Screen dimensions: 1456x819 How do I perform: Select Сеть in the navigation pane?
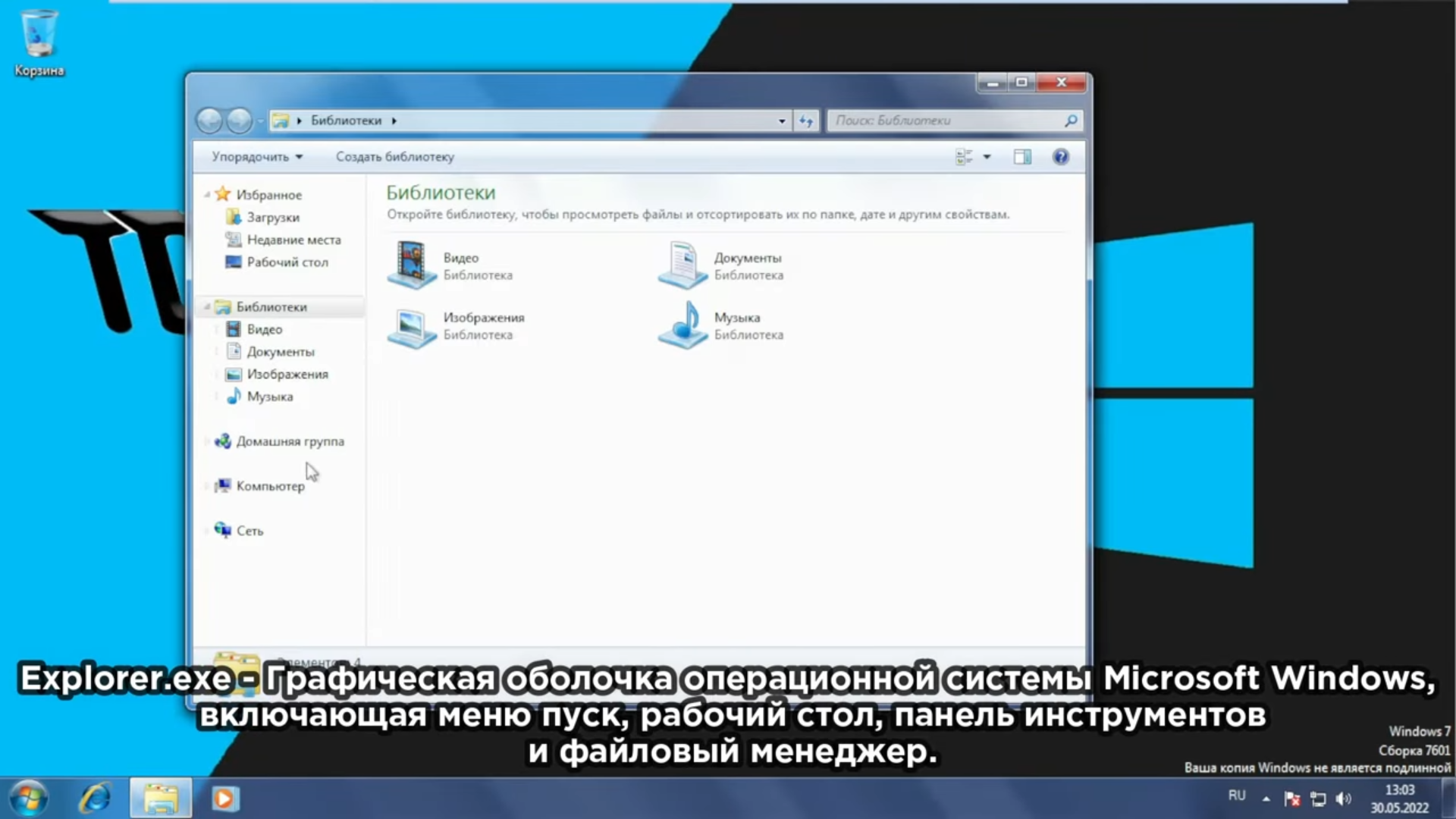click(x=249, y=531)
